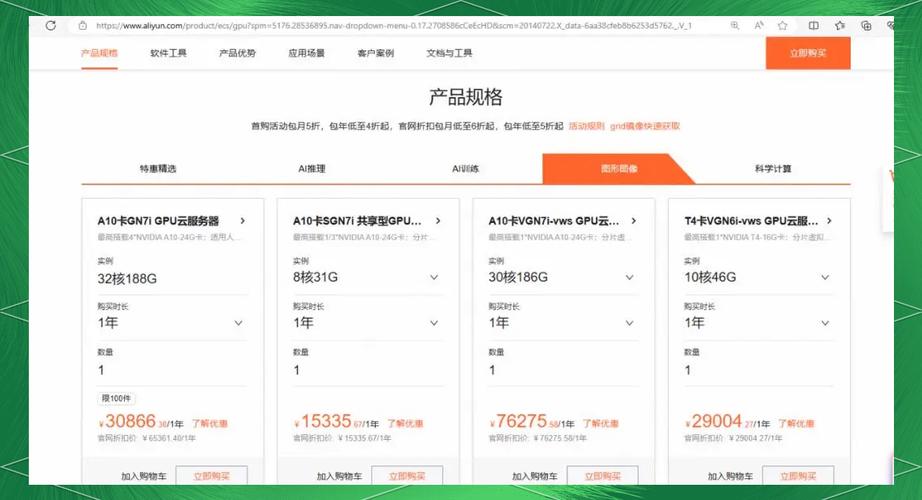Screen dimensions: 922x500
Task: Add A10卡SGN7i server to cart (加入购物车)
Action: coord(339,476)
